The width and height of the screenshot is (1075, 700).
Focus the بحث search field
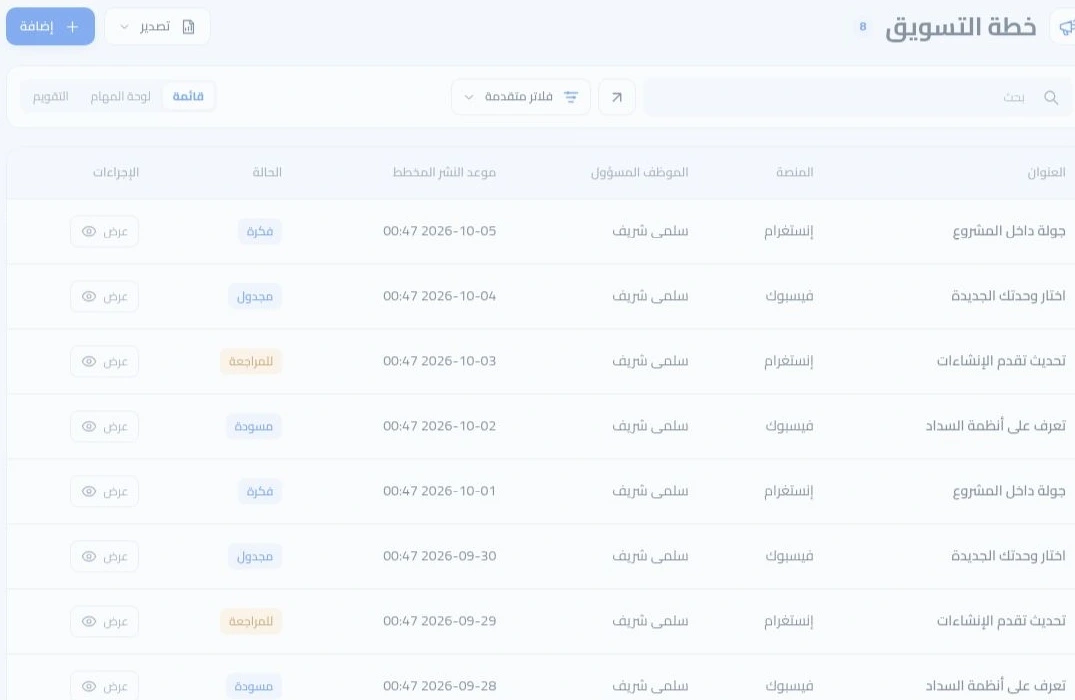point(857,97)
